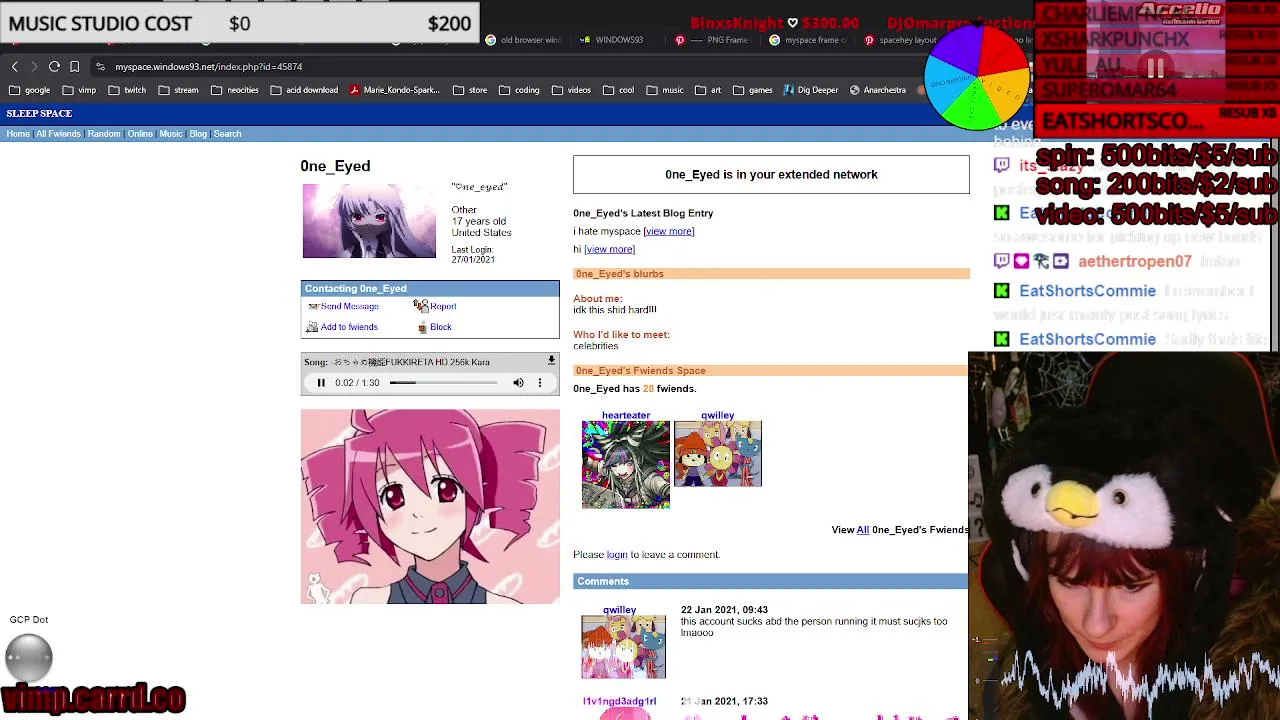Click l1v1ngd3adg1rl commenter name
Viewport: 1280px width, 720px height.
pos(619,701)
